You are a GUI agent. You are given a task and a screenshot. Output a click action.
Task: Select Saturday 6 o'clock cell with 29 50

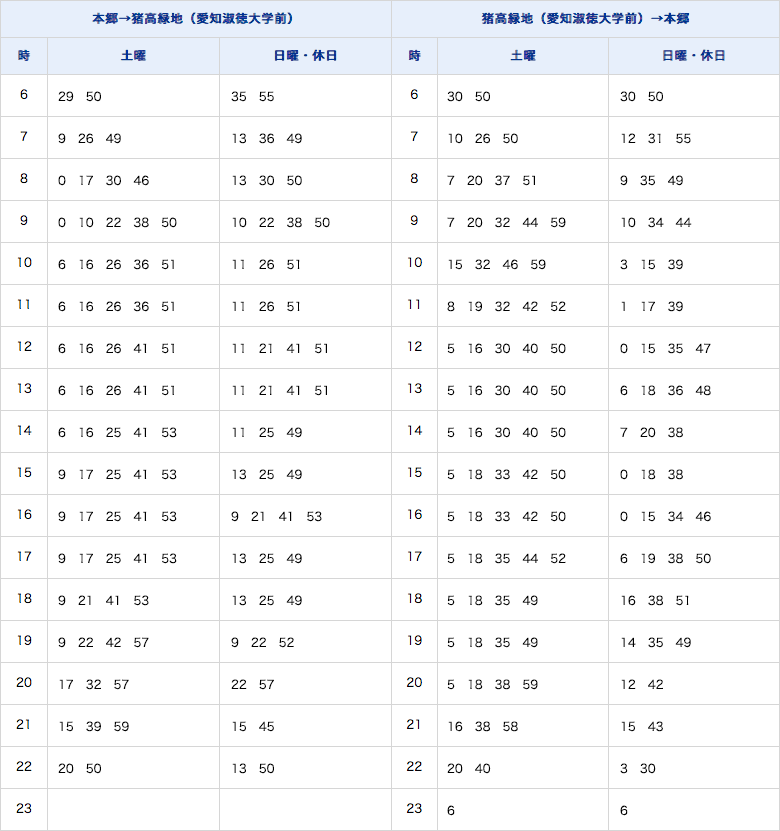point(133,95)
